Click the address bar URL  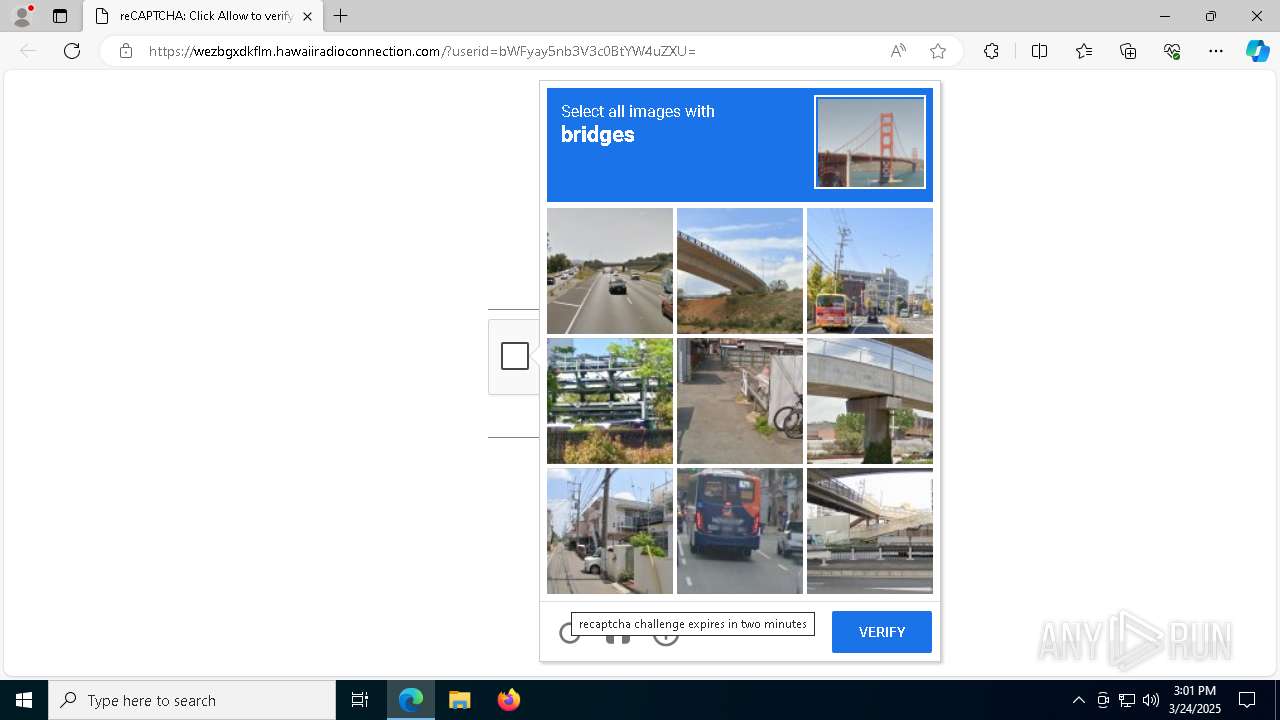coord(422,51)
